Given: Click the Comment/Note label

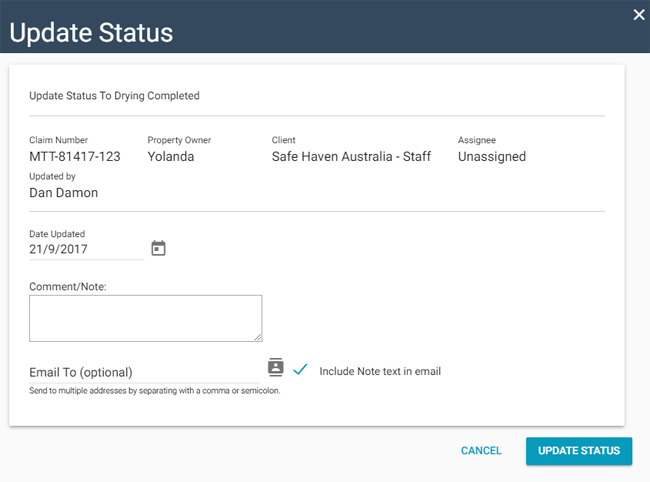Looking at the screenshot, I should pyautogui.click(x=68, y=286).
